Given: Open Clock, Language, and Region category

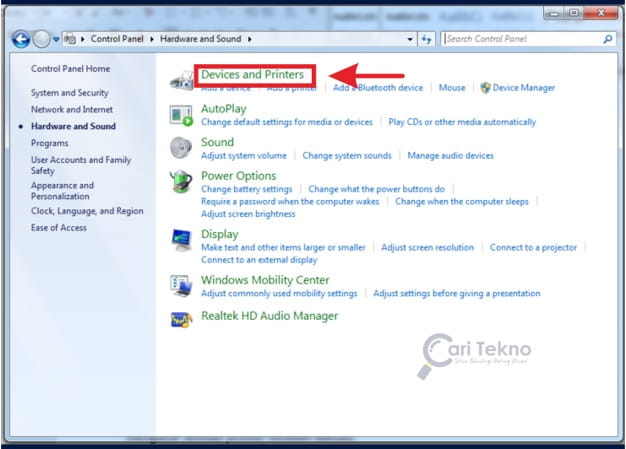Looking at the screenshot, I should pyautogui.click(x=87, y=211).
